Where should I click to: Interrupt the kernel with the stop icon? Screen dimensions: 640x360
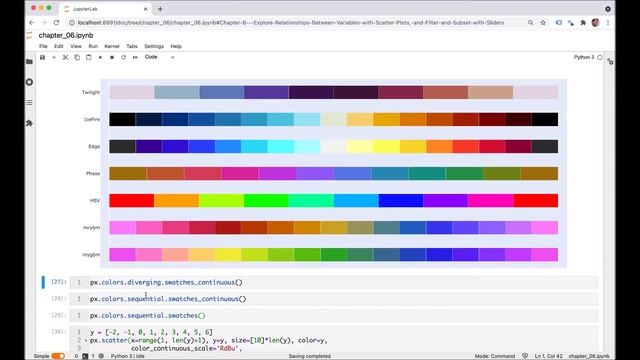pos(112,58)
